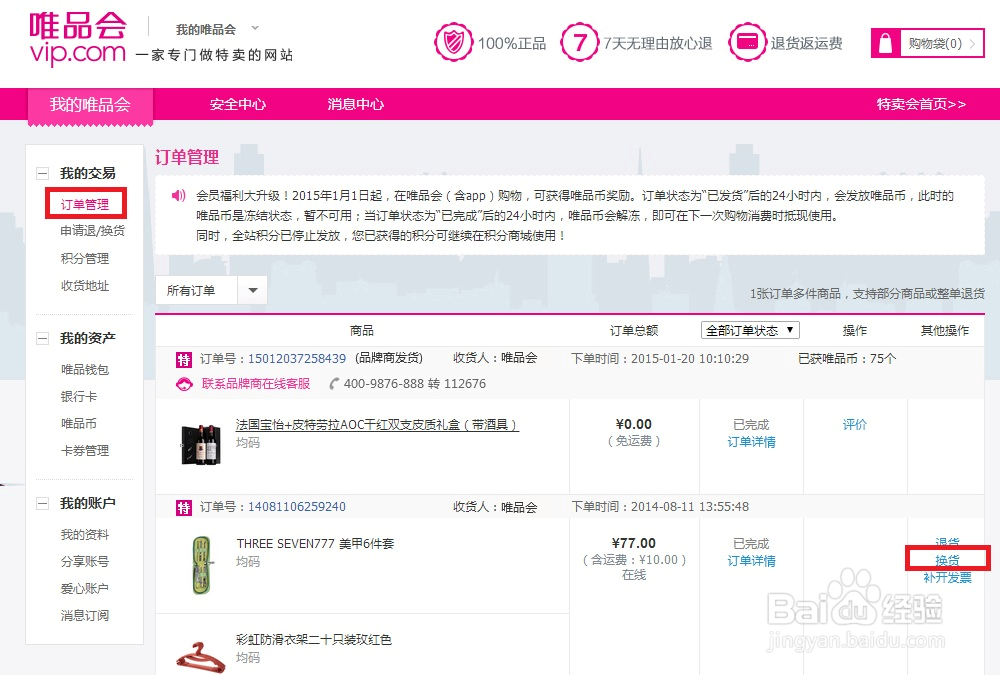Open order number 15012037258439 link
The image size is (1000, 675).
tap(297, 359)
